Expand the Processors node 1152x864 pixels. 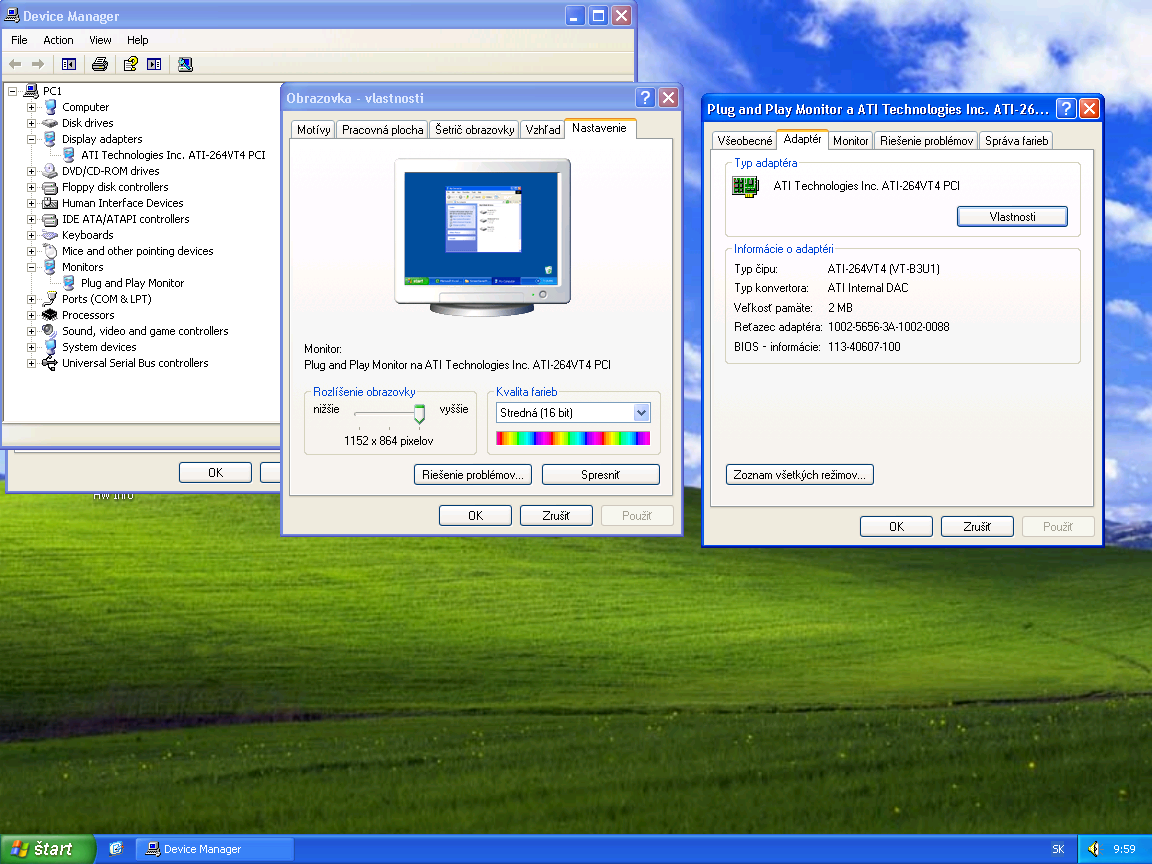click(32, 315)
